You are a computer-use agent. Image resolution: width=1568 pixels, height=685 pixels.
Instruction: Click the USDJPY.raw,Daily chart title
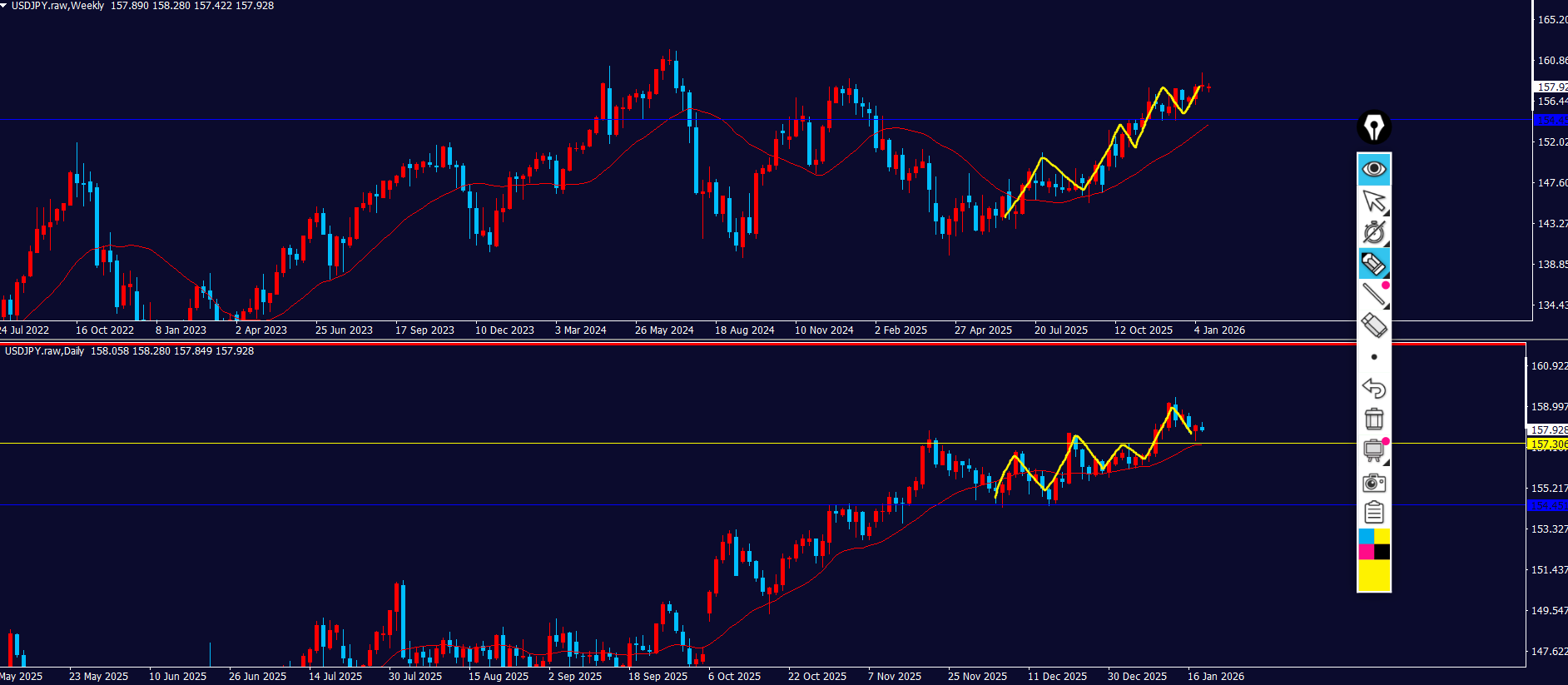coord(44,351)
